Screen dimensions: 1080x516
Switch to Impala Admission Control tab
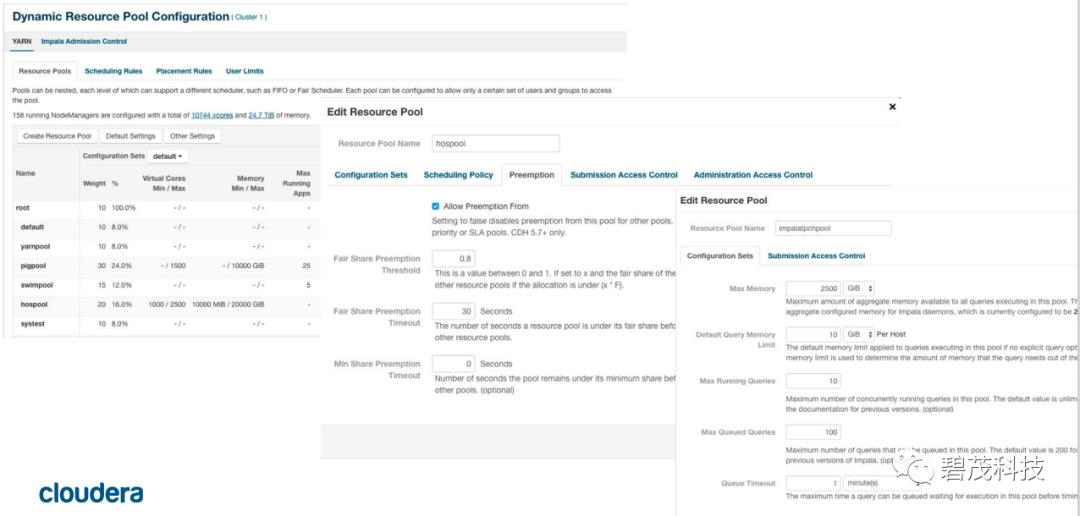click(84, 41)
